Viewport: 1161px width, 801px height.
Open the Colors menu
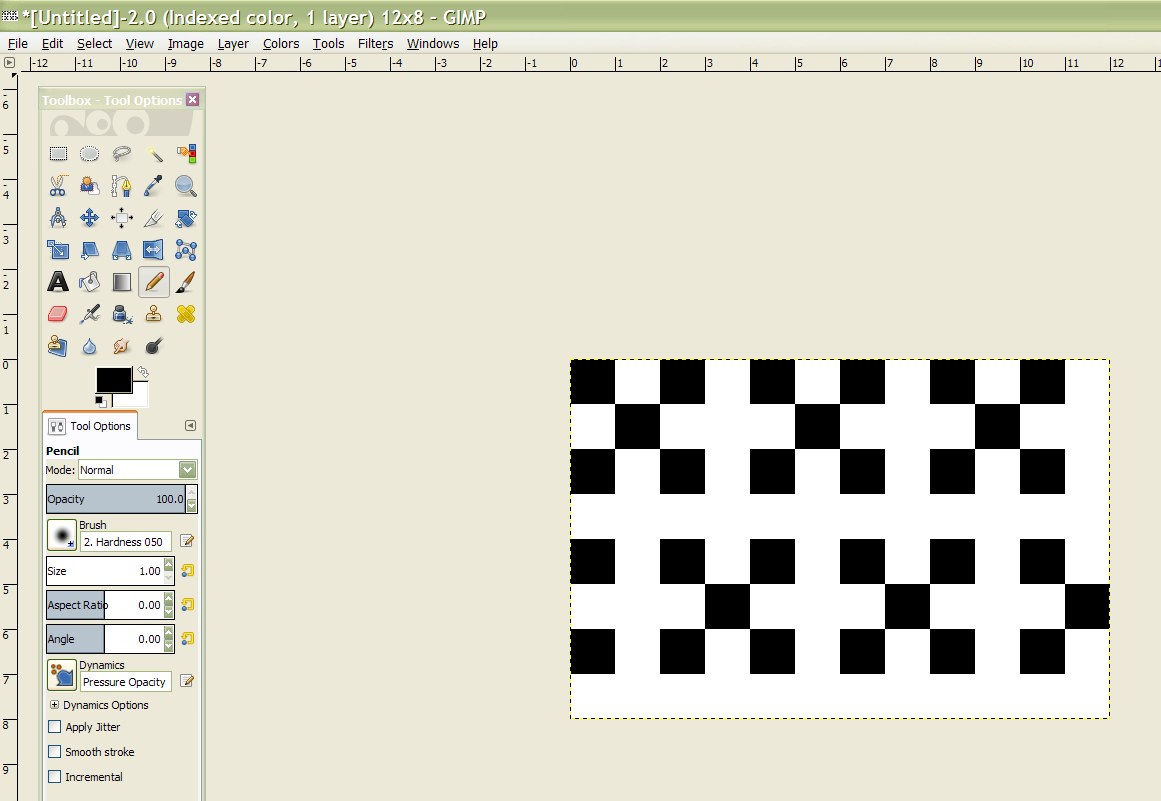coord(281,44)
